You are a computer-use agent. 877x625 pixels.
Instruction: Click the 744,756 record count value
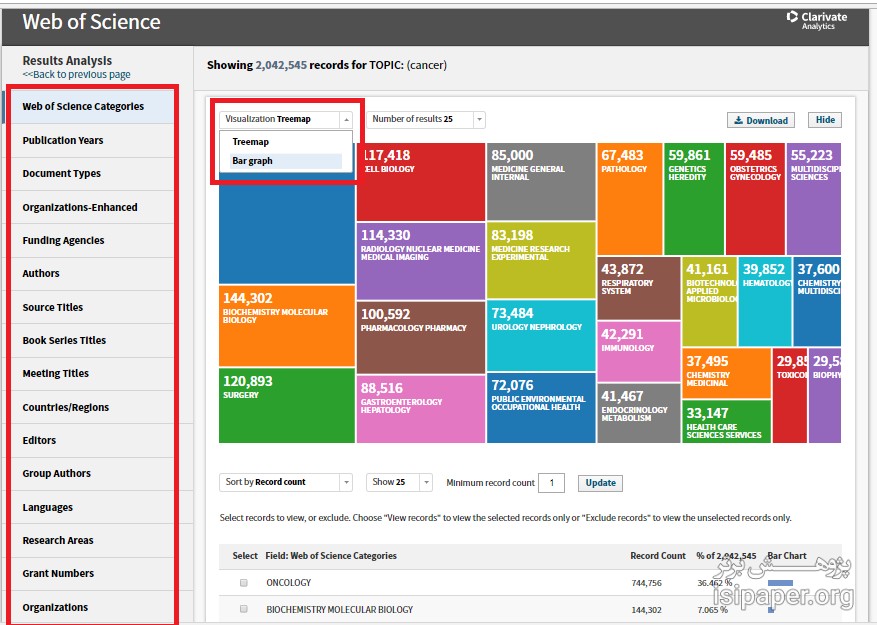(646, 583)
